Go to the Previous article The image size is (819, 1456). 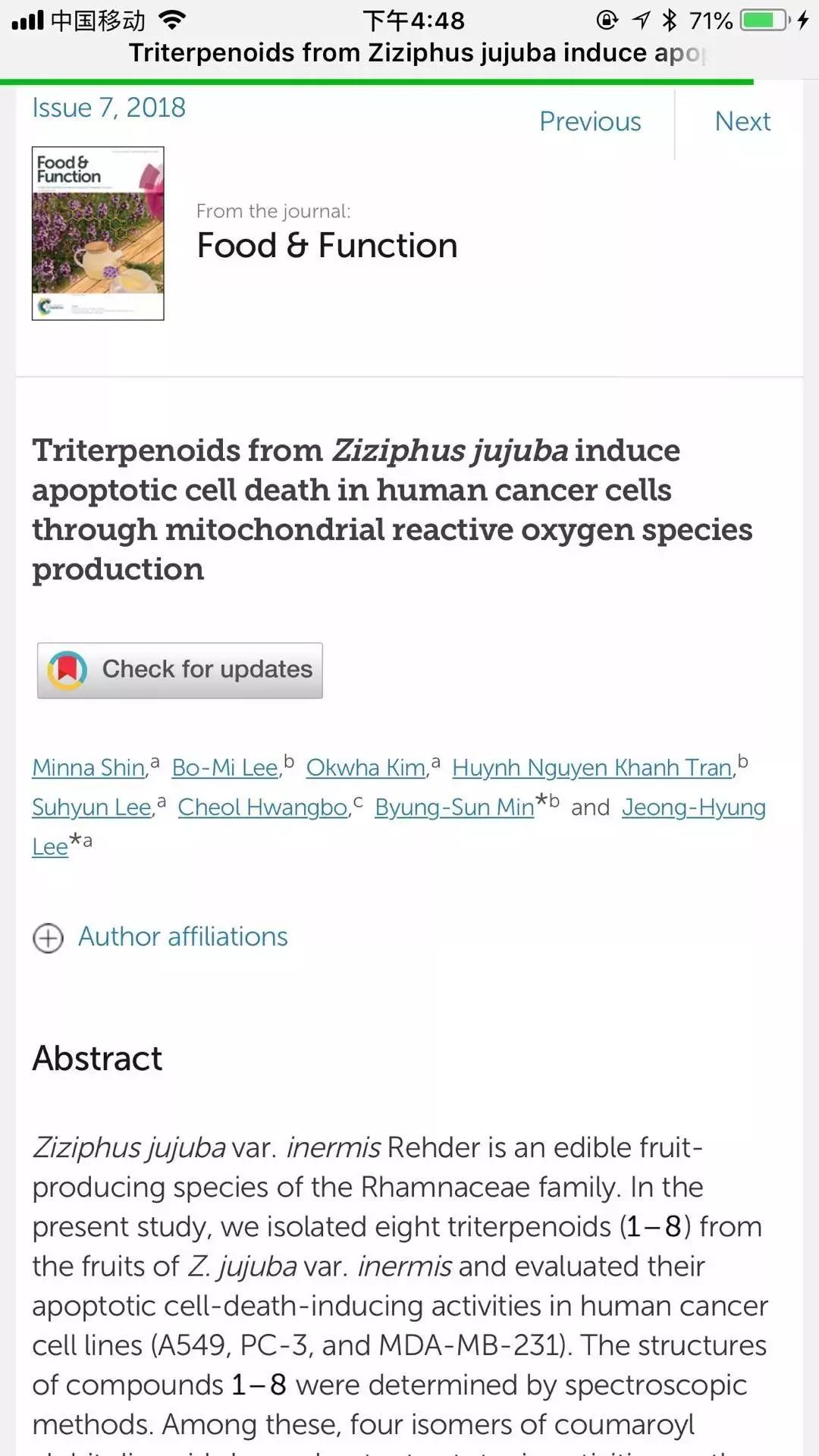click(x=590, y=121)
